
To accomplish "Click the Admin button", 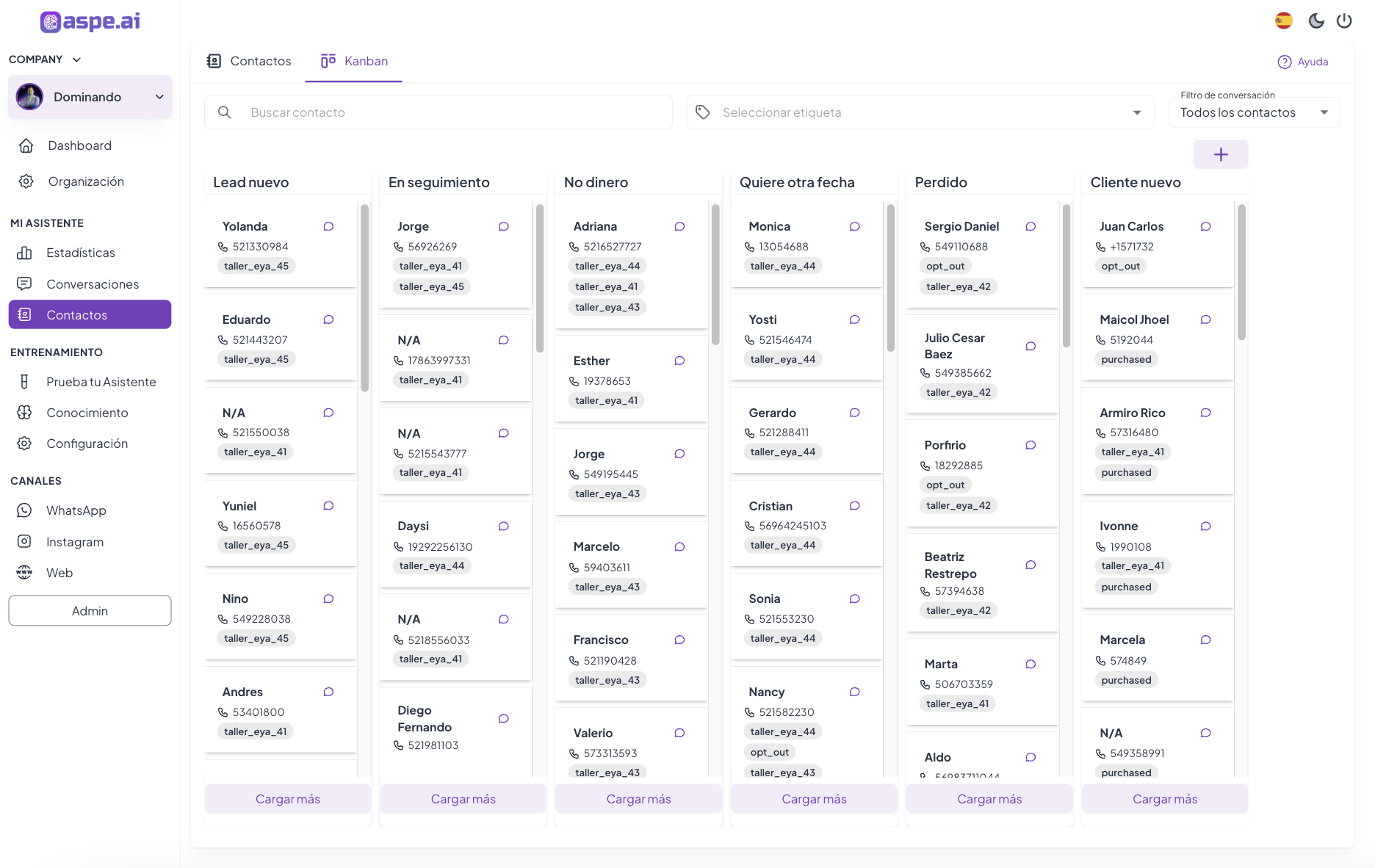I will pos(90,611).
